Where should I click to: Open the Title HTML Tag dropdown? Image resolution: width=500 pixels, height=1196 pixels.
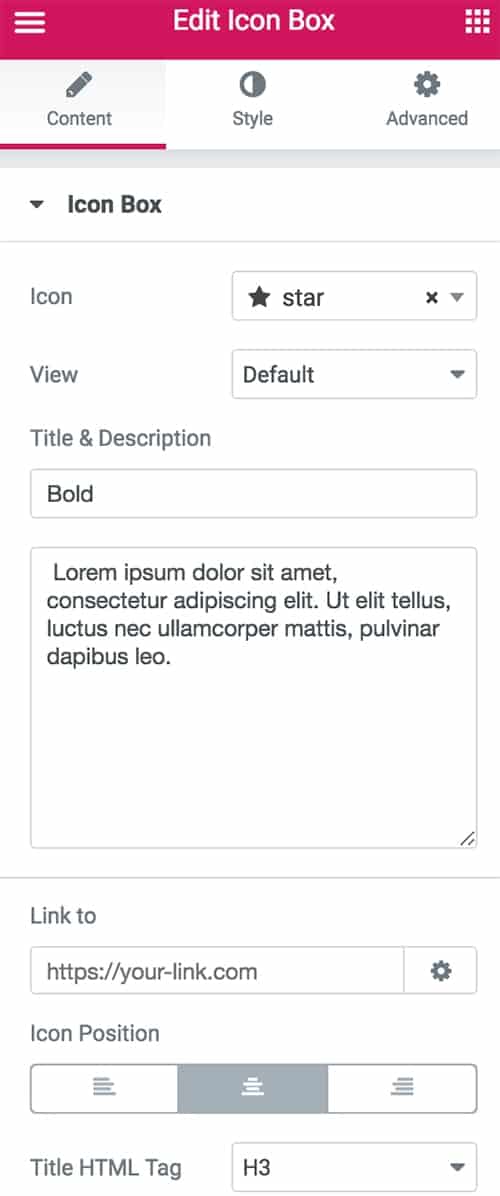[354, 1167]
